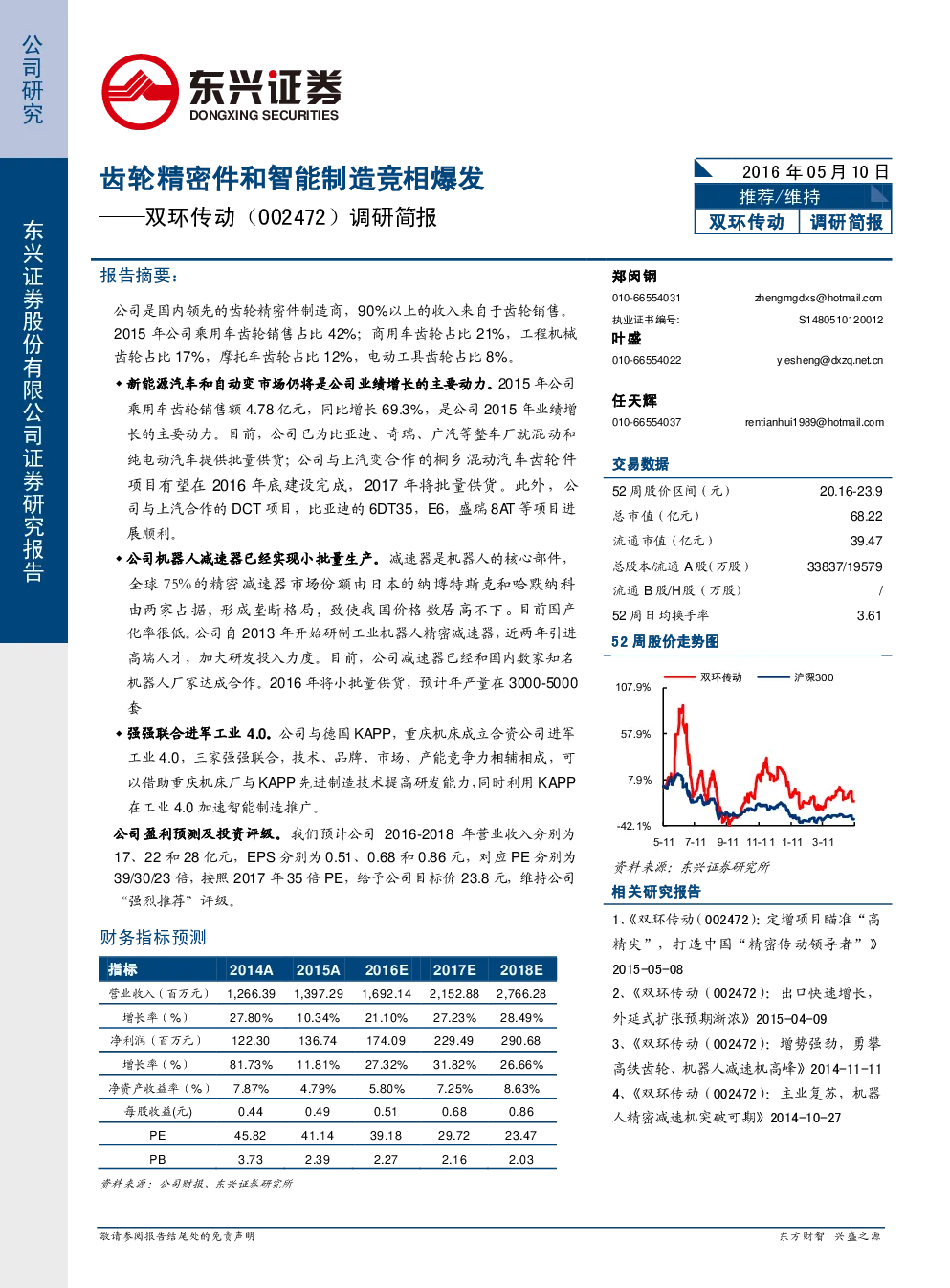Click the 调研简报 label box
This screenshot has height=1288, width=950.
click(847, 222)
